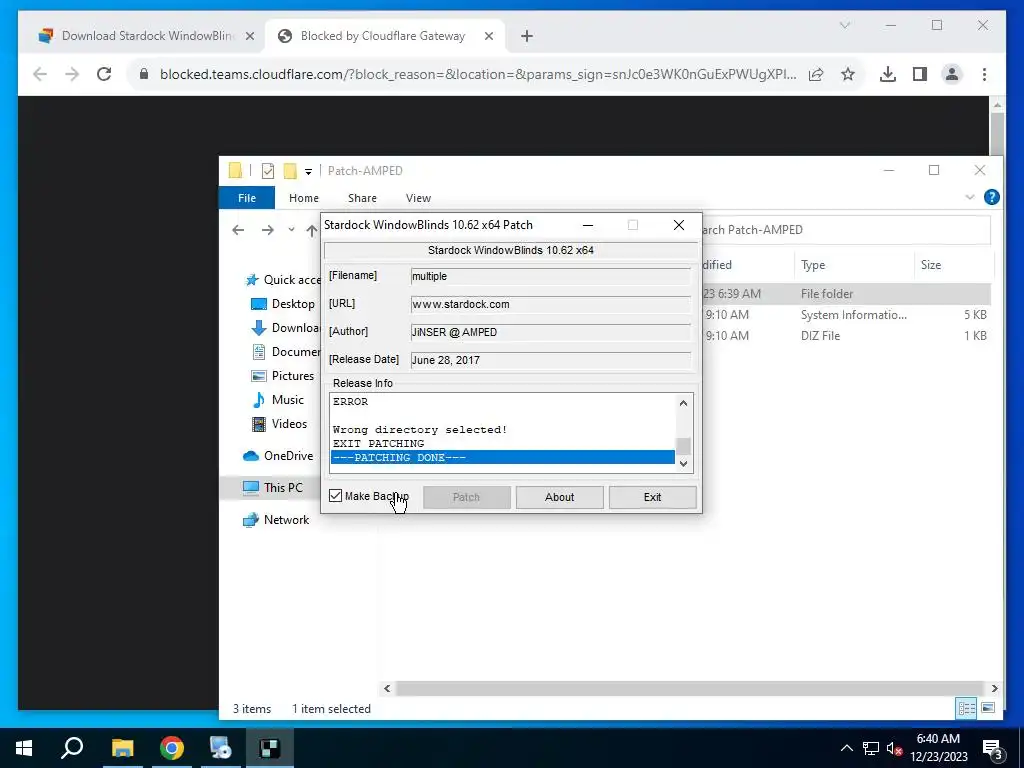
Task: Open Chrome profile avatar
Action: [x=952, y=74]
